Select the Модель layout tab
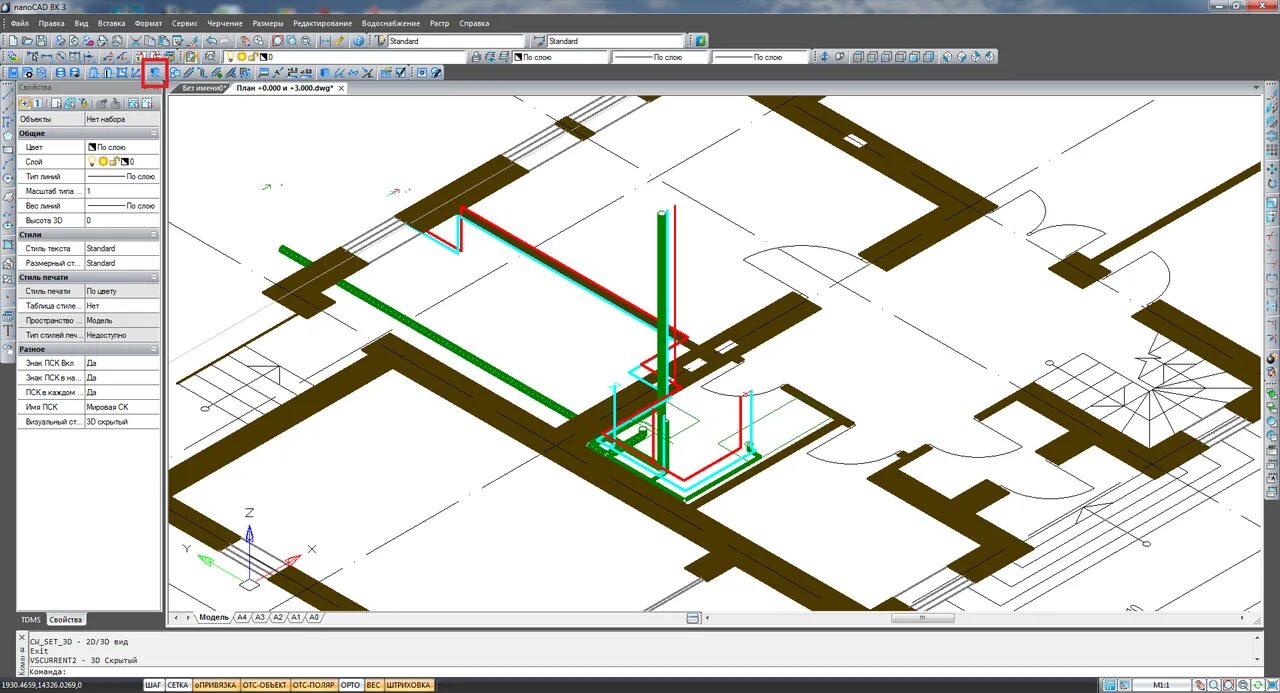Viewport: 1280px width, 693px height. [214, 617]
